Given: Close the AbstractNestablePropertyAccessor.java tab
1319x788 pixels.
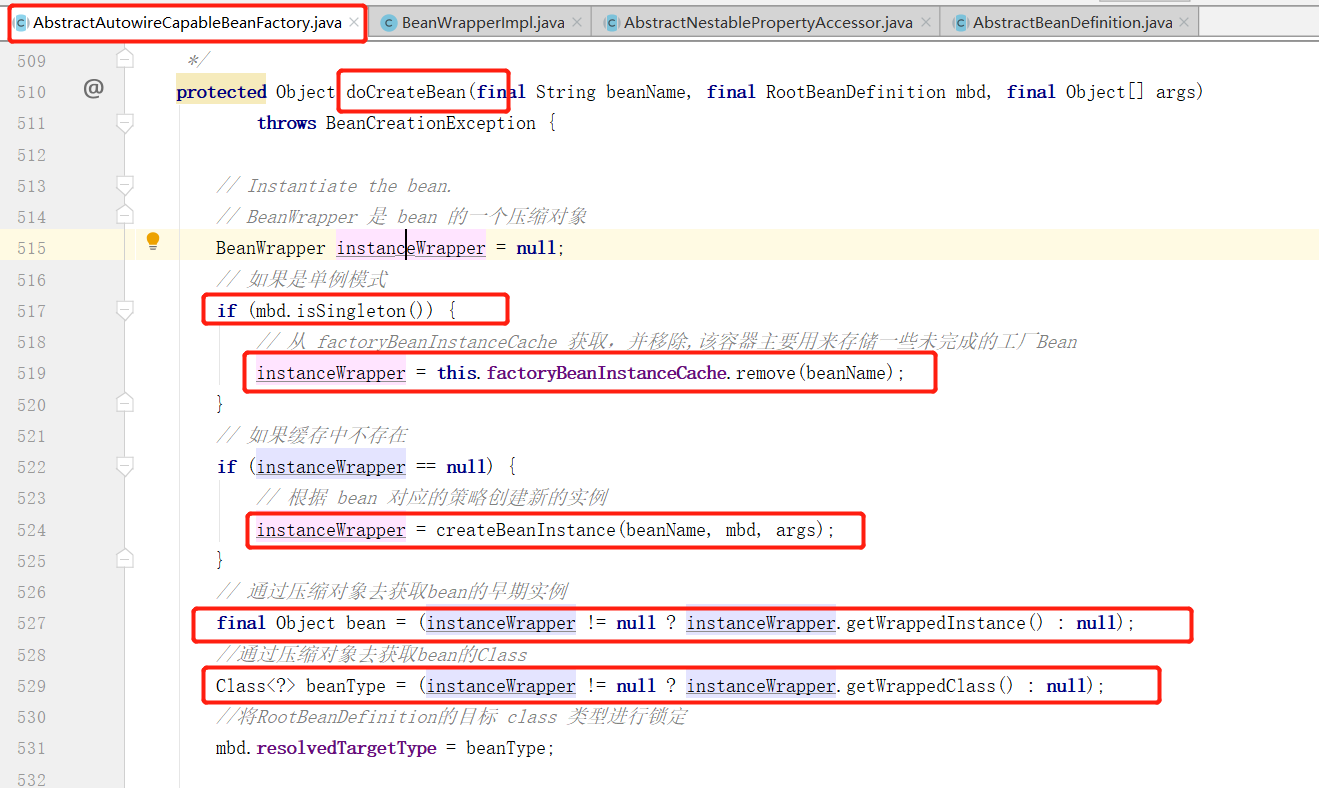Looking at the screenshot, I should (926, 22).
